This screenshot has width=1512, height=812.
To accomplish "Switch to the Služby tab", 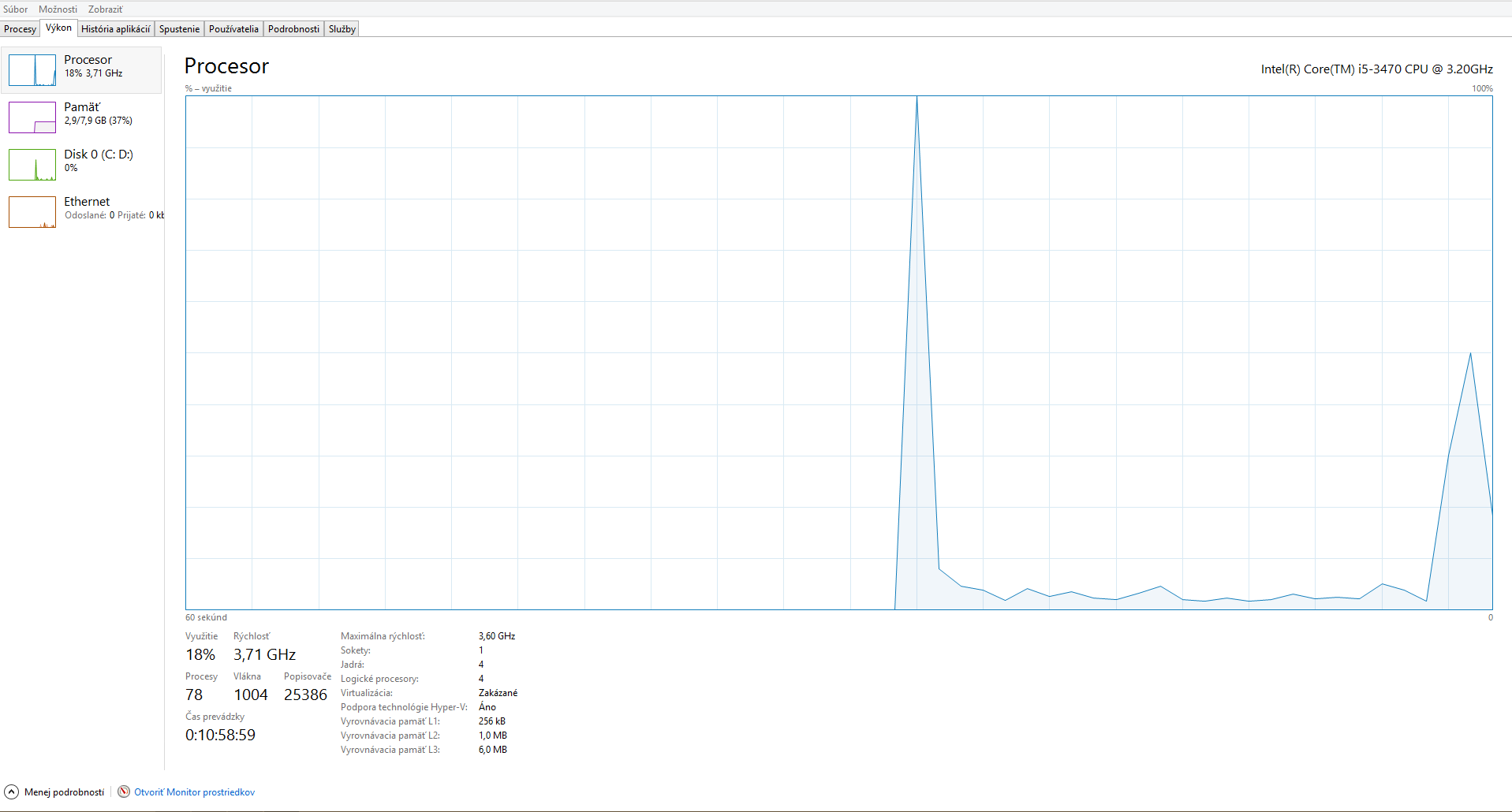I will pos(342,29).
